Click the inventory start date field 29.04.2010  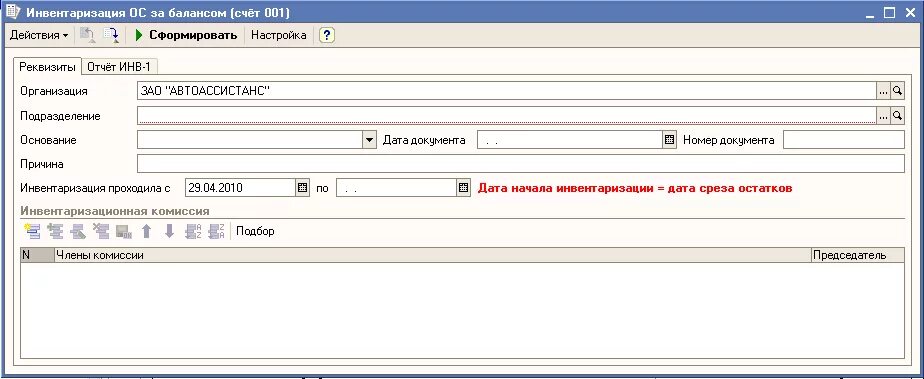pos(240,188)
